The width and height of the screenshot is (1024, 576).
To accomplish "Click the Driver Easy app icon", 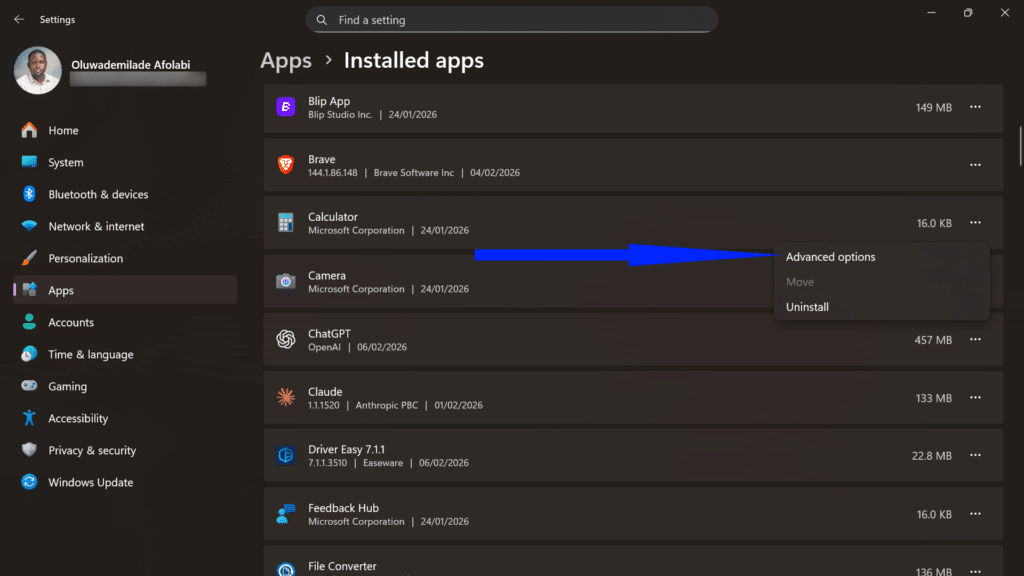I will (285, 455).
